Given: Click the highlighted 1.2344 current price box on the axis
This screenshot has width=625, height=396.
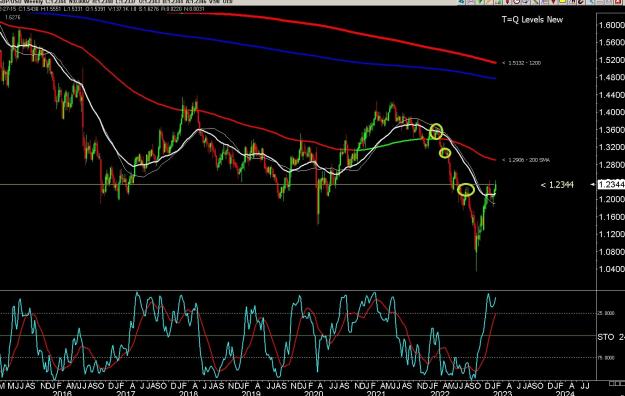Looking at the screenshot, I should [x=611, y=184].
